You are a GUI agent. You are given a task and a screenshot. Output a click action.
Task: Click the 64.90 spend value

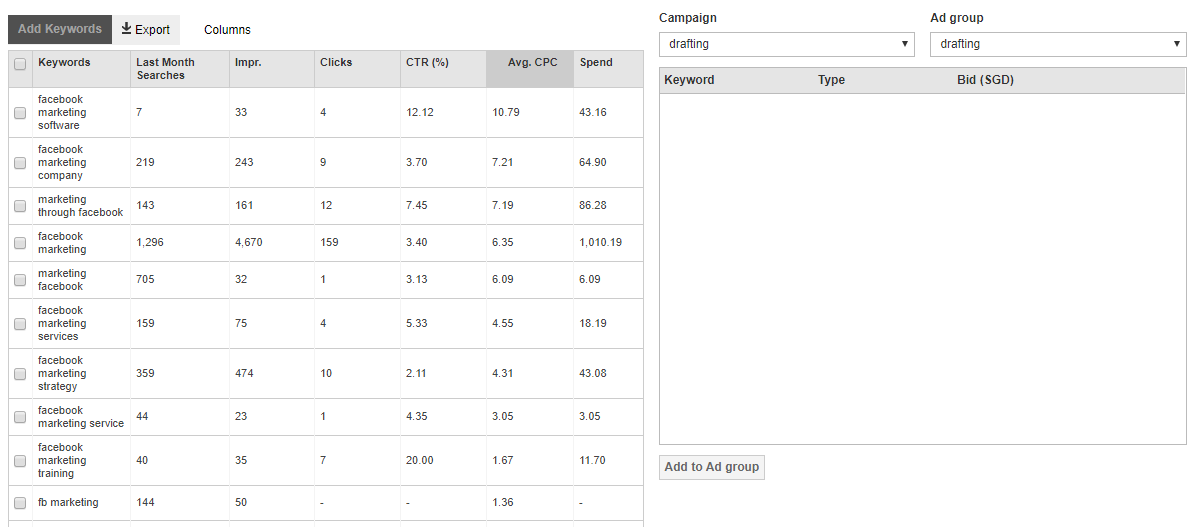click(x=593, y=162)
